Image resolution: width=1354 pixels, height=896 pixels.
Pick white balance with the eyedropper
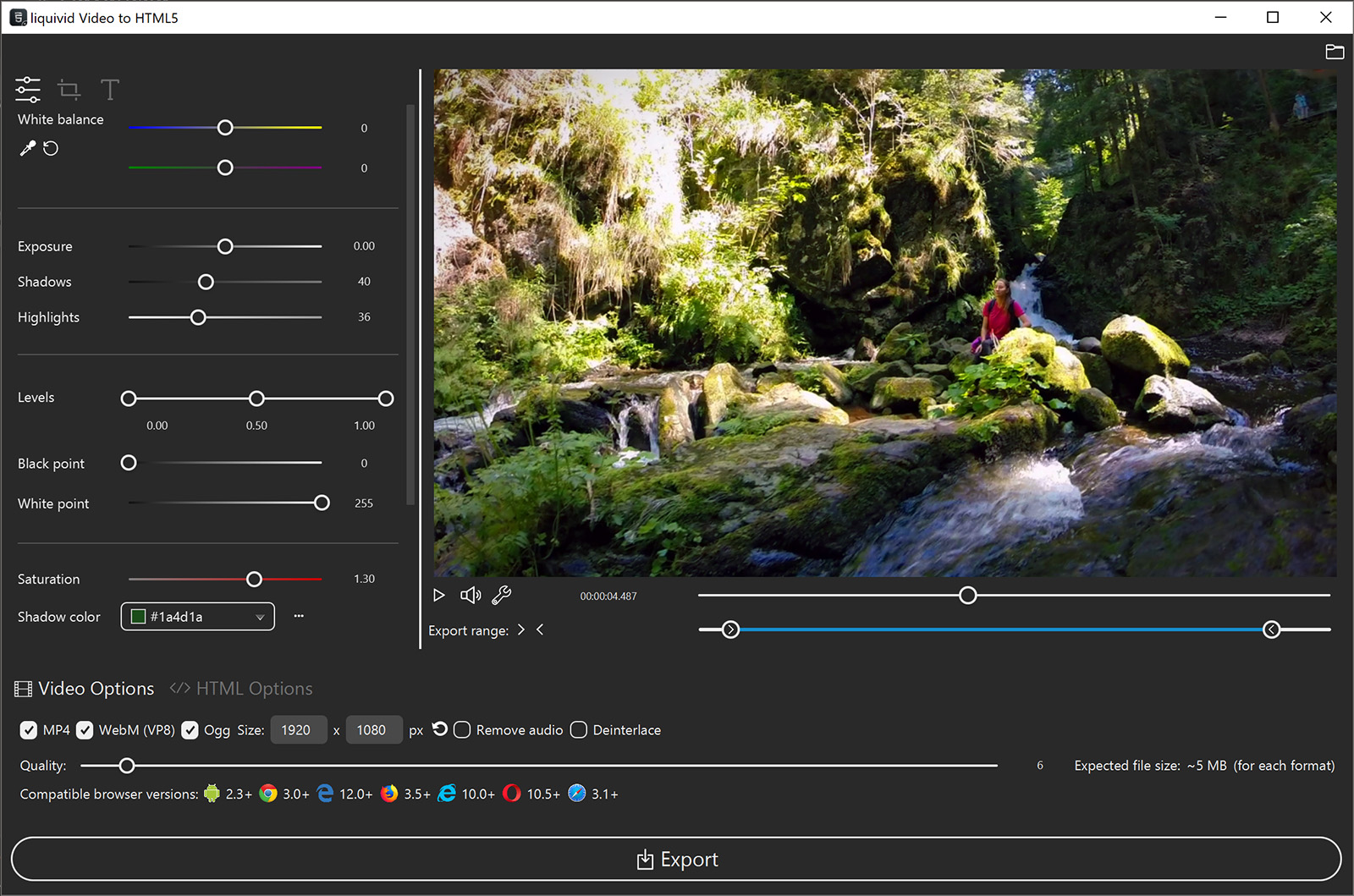point(27,148)
